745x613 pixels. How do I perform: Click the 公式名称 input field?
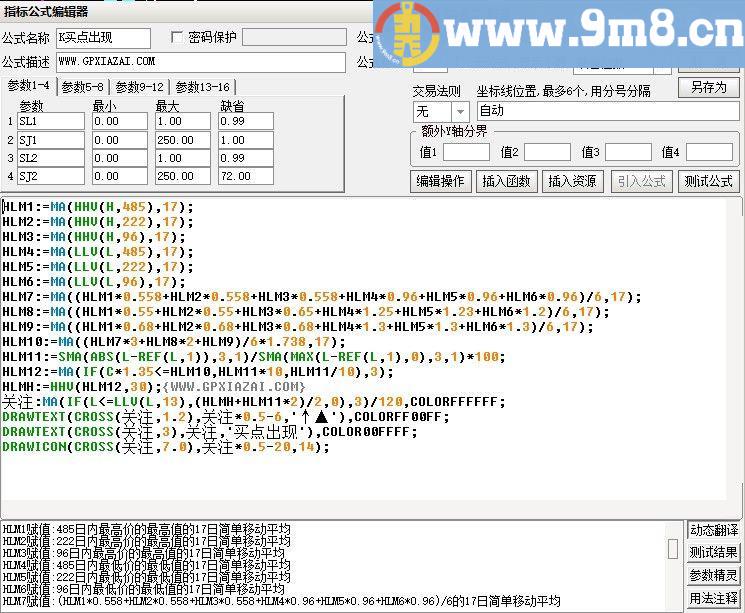[x=104, y=38]
